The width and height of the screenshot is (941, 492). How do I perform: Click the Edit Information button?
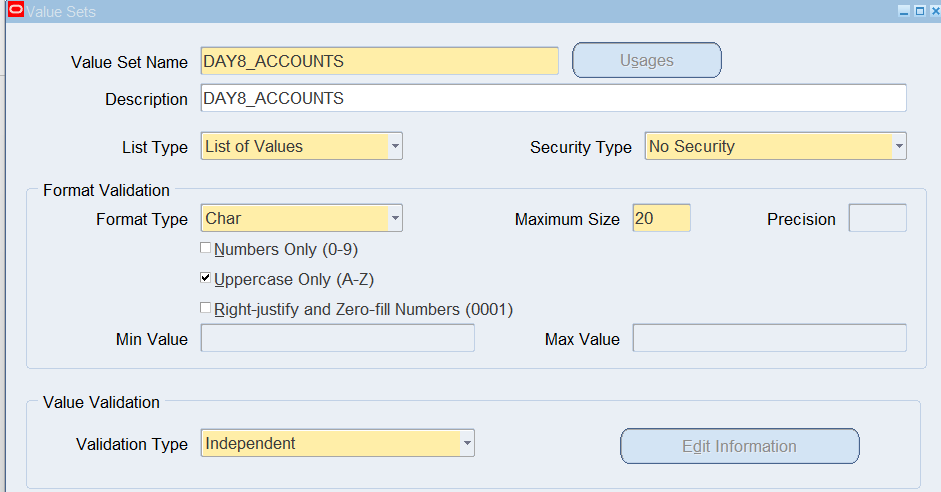pyautogui.click(x=739, y=446)
